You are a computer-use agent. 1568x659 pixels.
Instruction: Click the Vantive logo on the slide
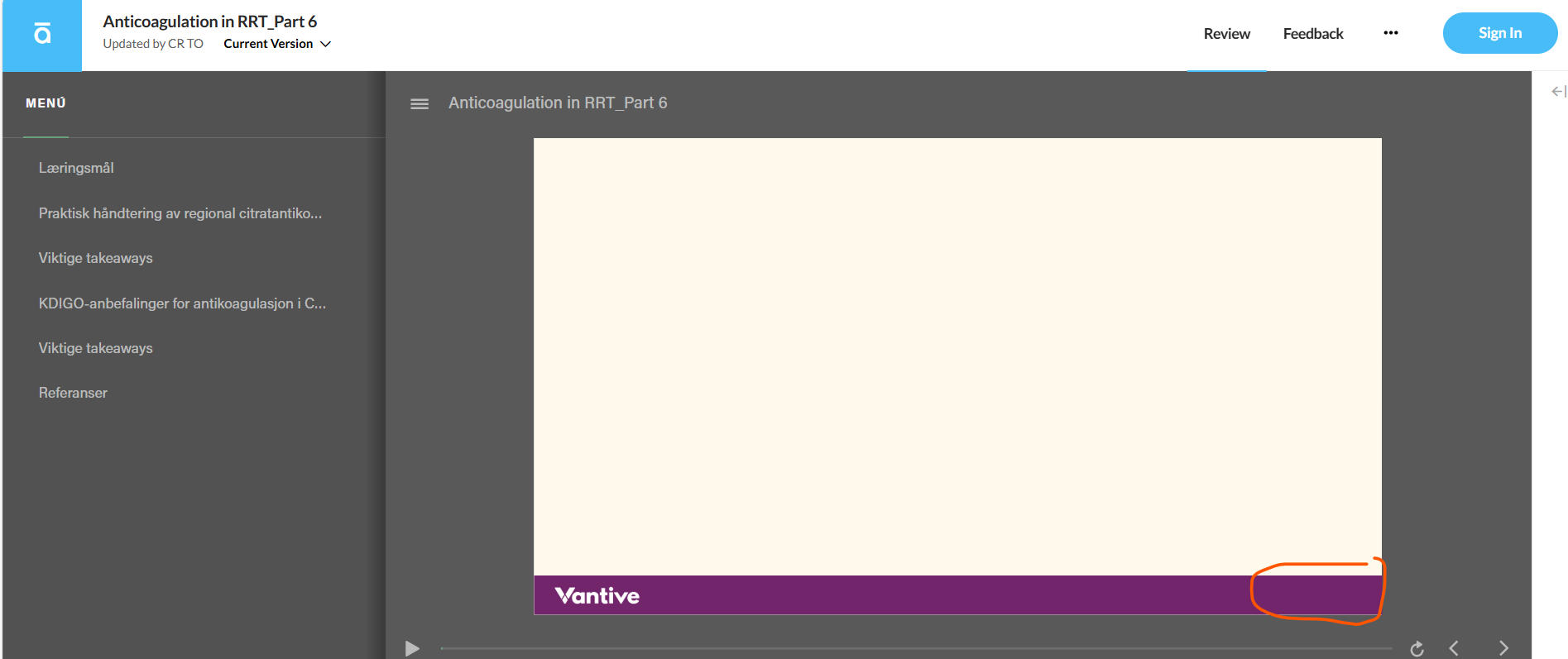coord(597,596)
